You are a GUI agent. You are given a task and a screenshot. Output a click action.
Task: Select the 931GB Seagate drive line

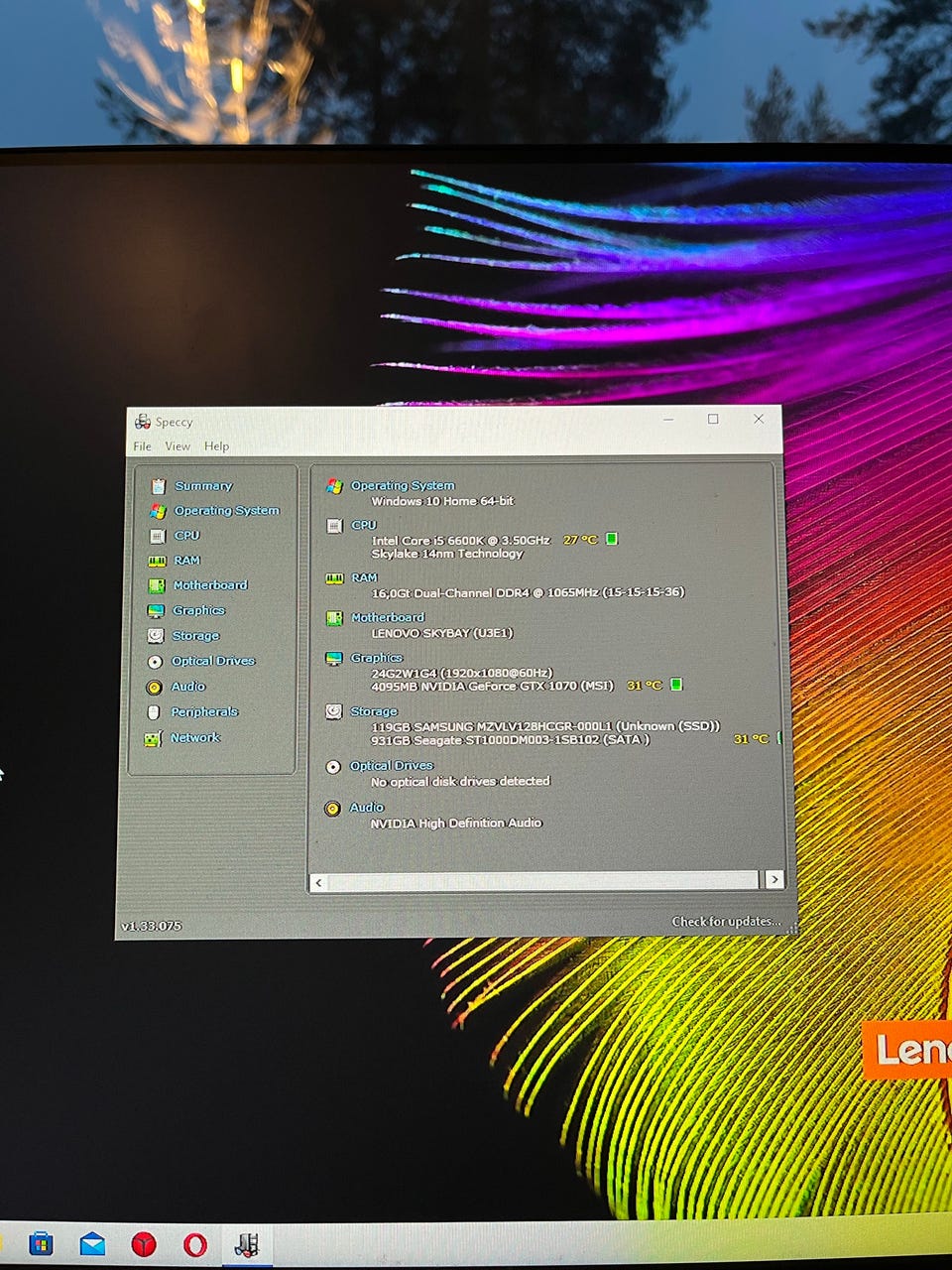(x=510, y=740)
